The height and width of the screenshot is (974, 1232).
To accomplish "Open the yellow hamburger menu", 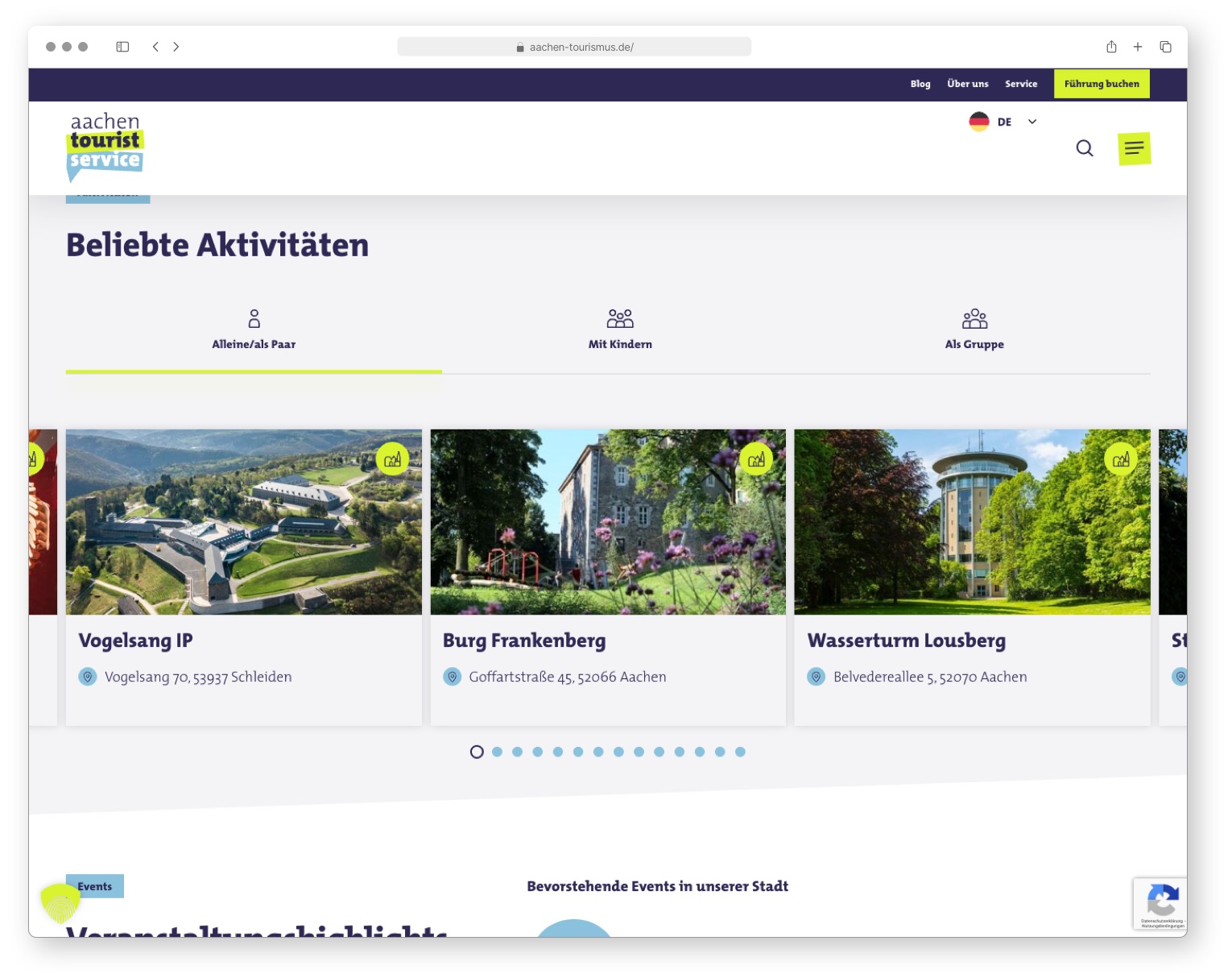I will point(1134,148).
